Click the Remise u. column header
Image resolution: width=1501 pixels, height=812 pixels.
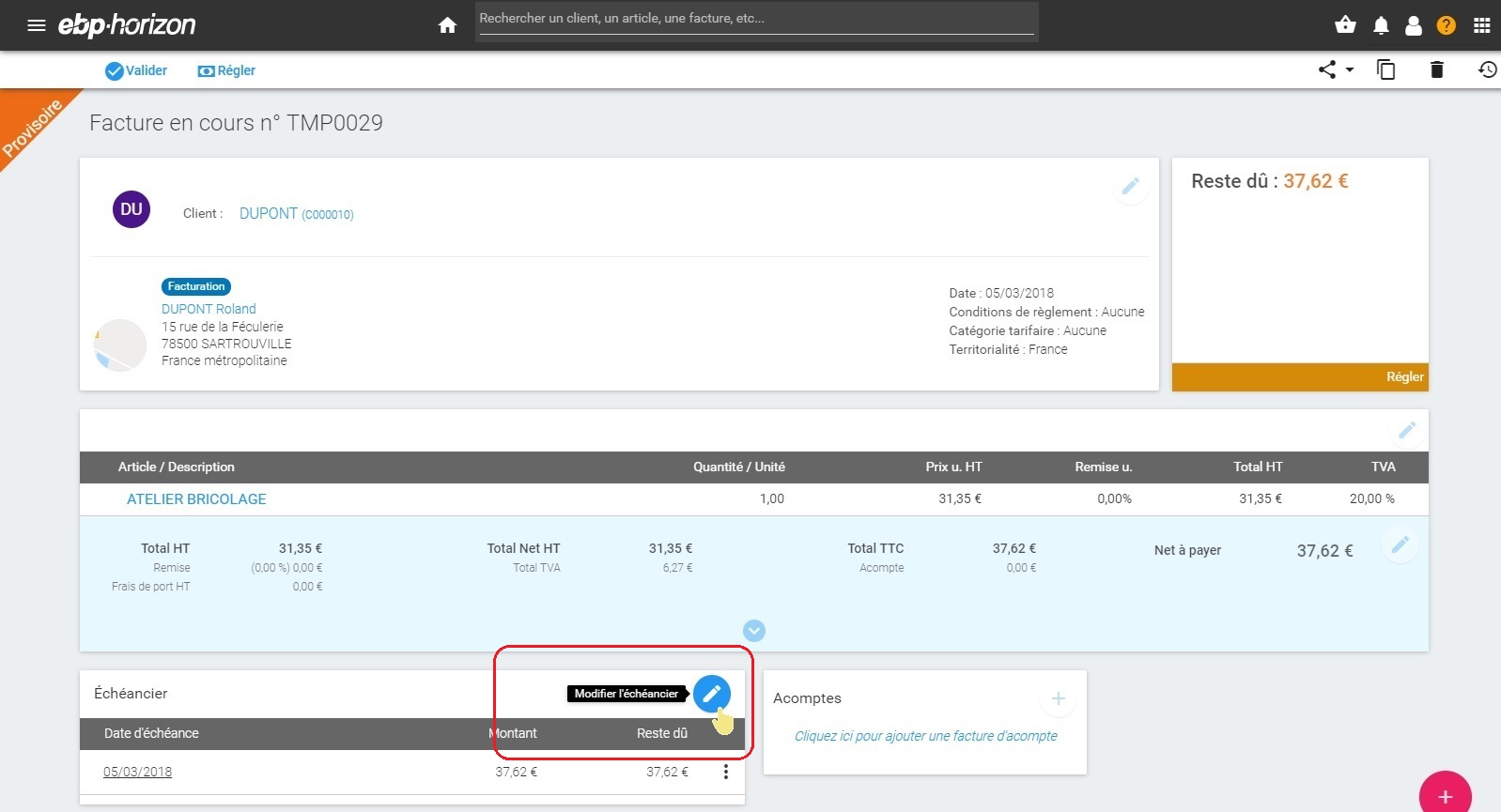click(1104, 467)
